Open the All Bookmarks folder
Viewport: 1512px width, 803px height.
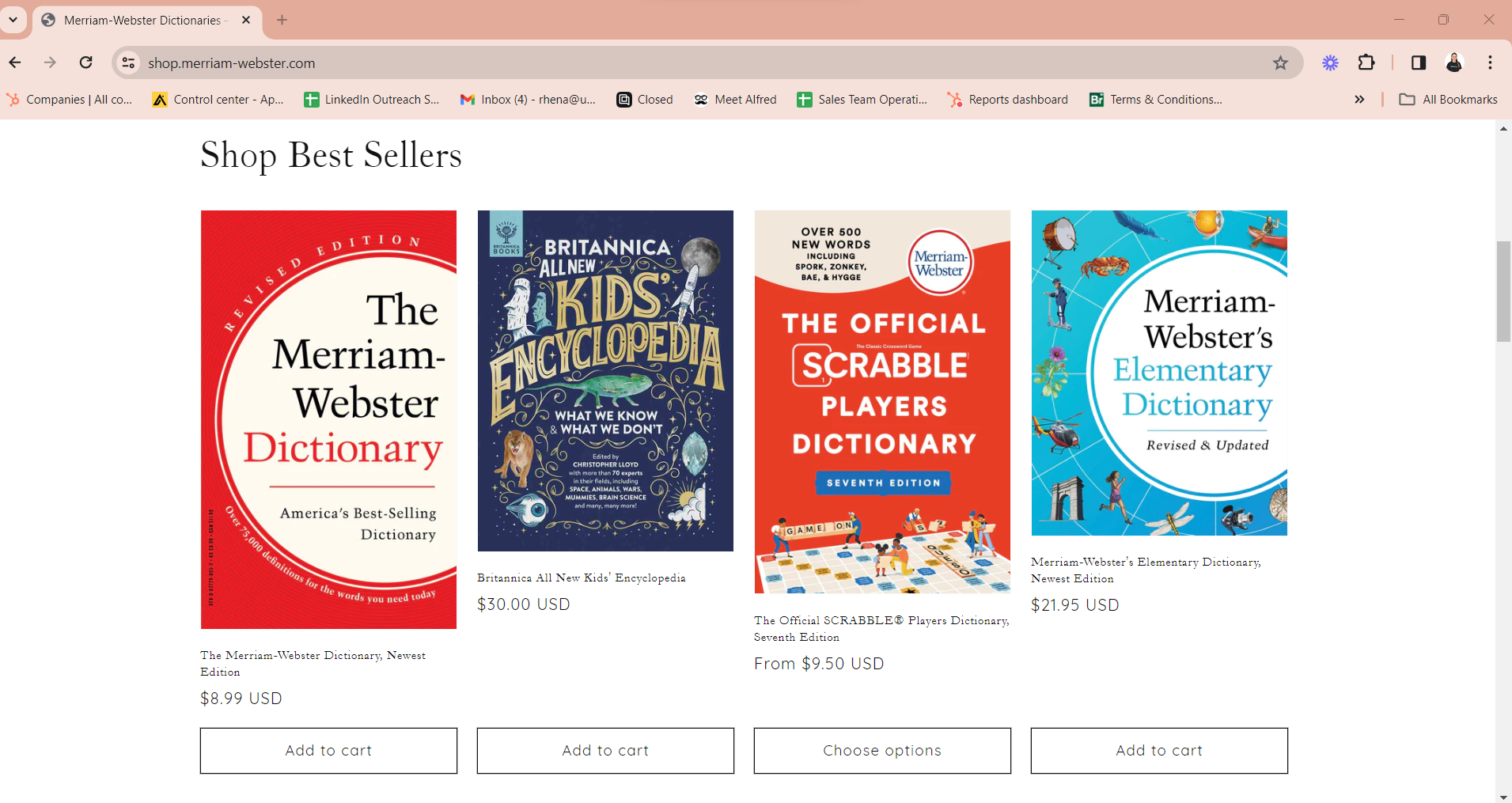pyautogui.click(x=1448, y=100)
